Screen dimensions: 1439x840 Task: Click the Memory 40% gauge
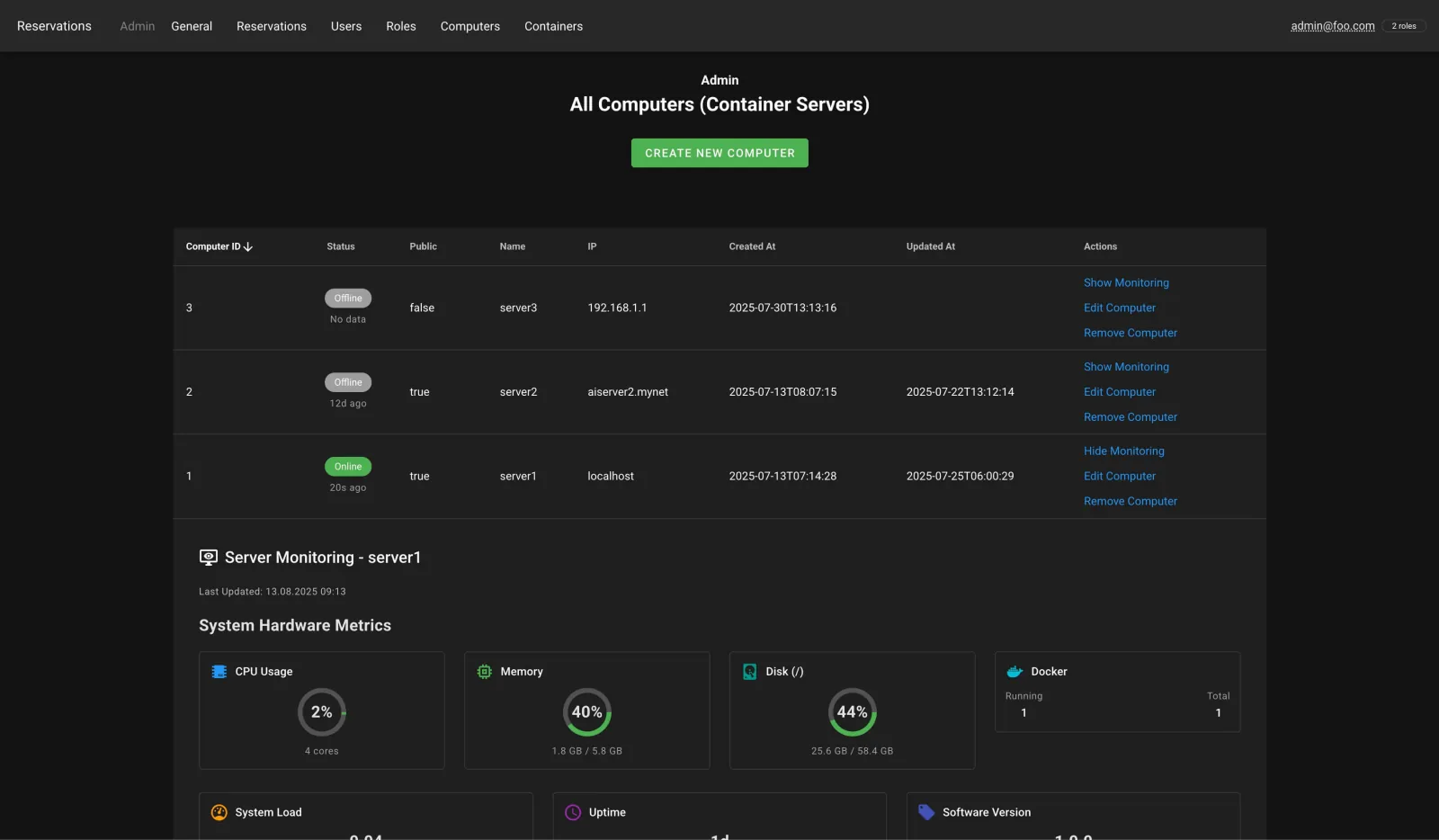(x=587, y=712)
